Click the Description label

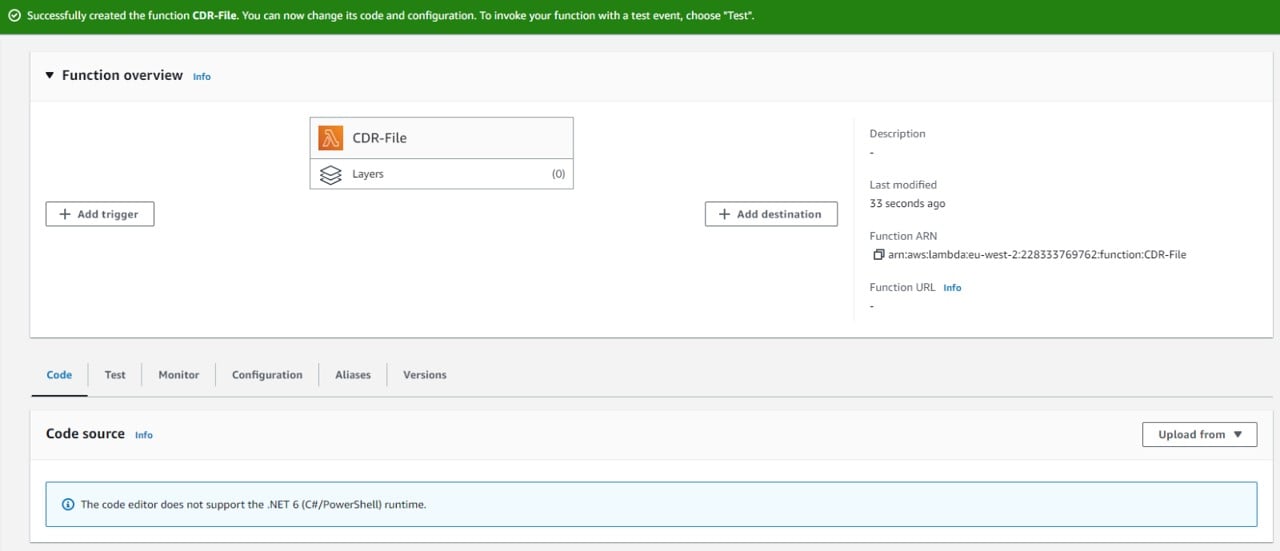coord(897,134)
